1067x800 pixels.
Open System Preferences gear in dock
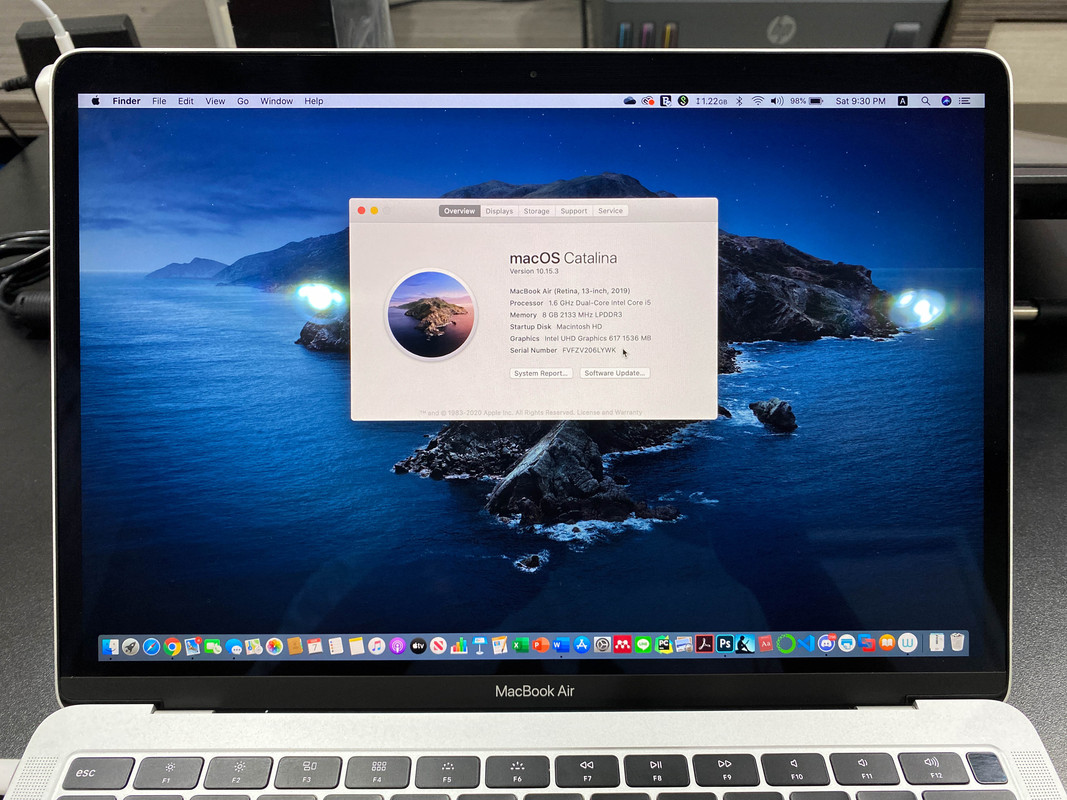(602, 645)
